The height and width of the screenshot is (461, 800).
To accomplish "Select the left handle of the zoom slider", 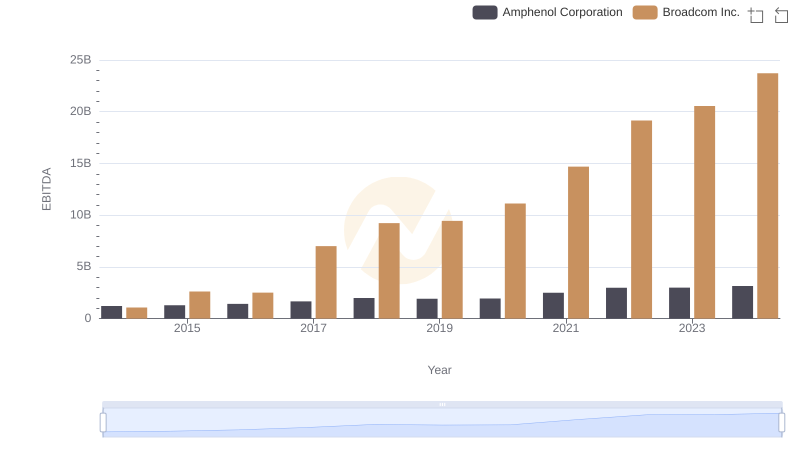I will (x=103, y=423).
